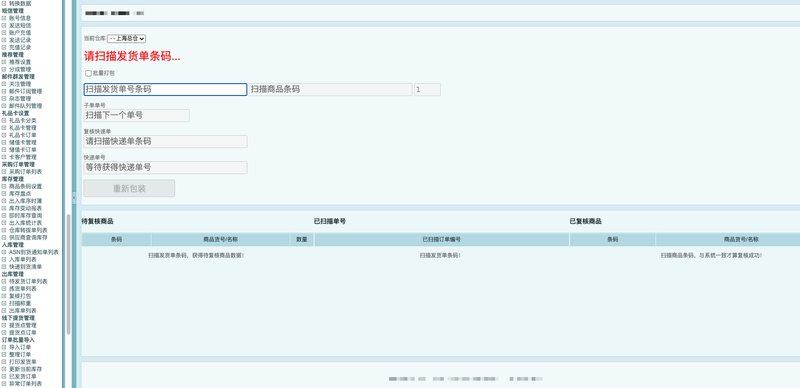Open 更新当前库存 in the sidebar
800x388 pixels.
coord(26,369)
